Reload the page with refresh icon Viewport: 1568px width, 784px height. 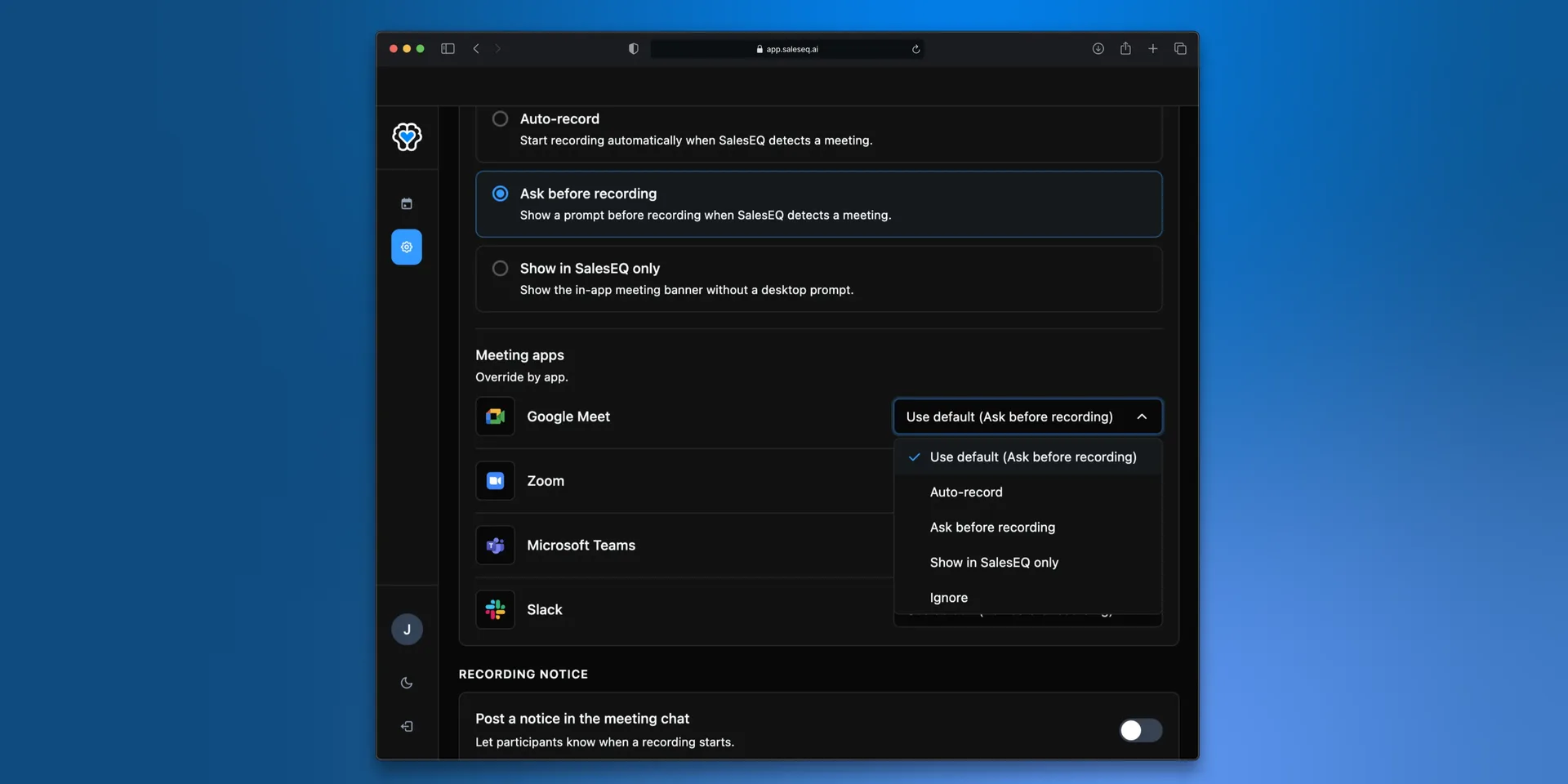pos(915,49)
